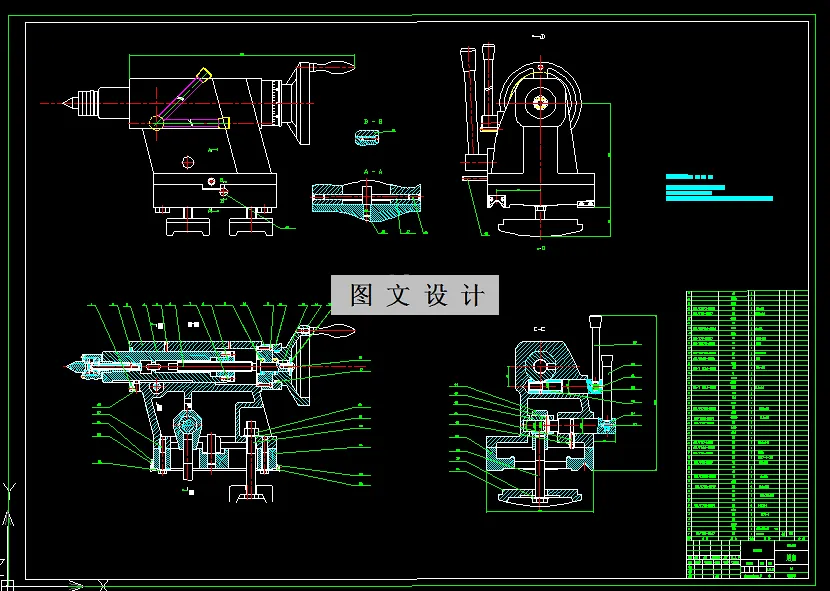The image size is (830, 591).
Task: Click the C-C section view label
Action: pos(539,329)
